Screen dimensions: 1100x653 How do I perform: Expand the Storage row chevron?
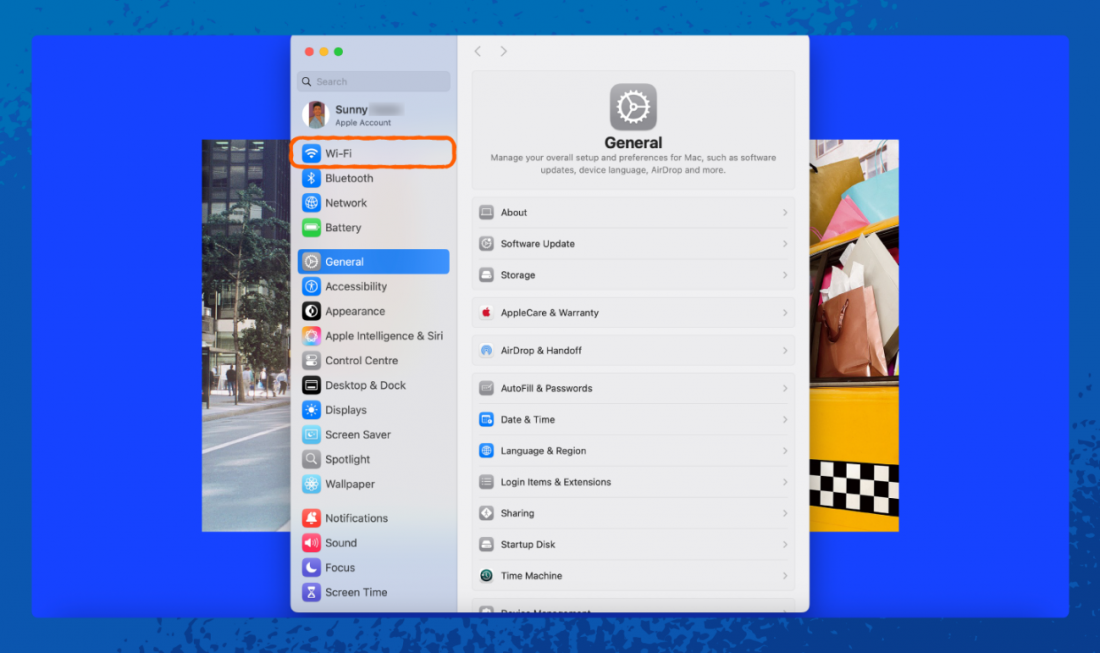tap(785, 275)
